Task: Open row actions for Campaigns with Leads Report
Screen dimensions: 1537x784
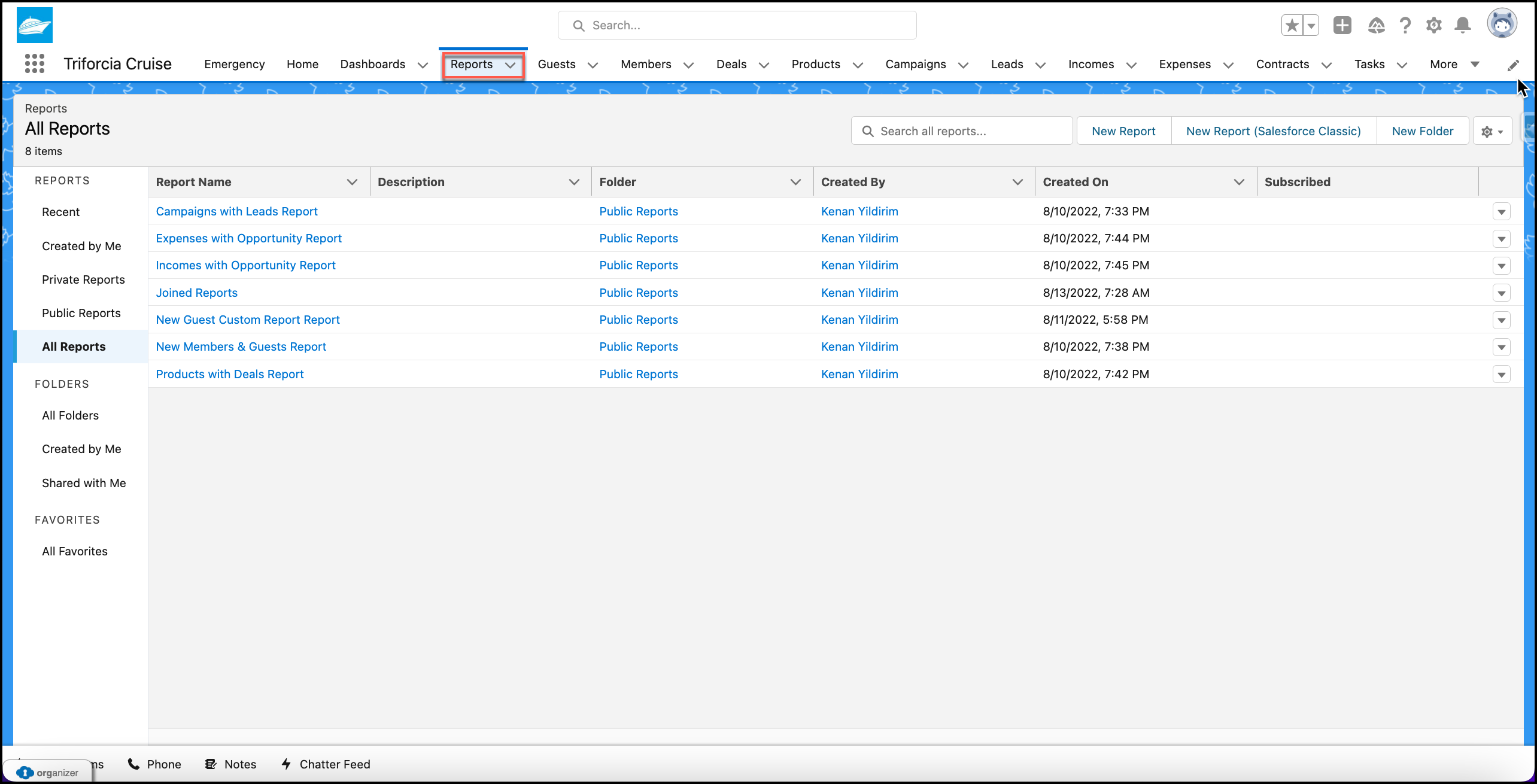Action: pyautogui.click(x=1502, y=211)
